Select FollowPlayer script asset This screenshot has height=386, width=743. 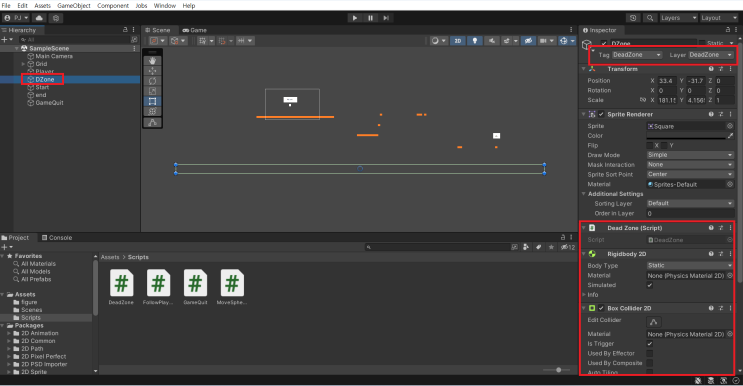158,287
